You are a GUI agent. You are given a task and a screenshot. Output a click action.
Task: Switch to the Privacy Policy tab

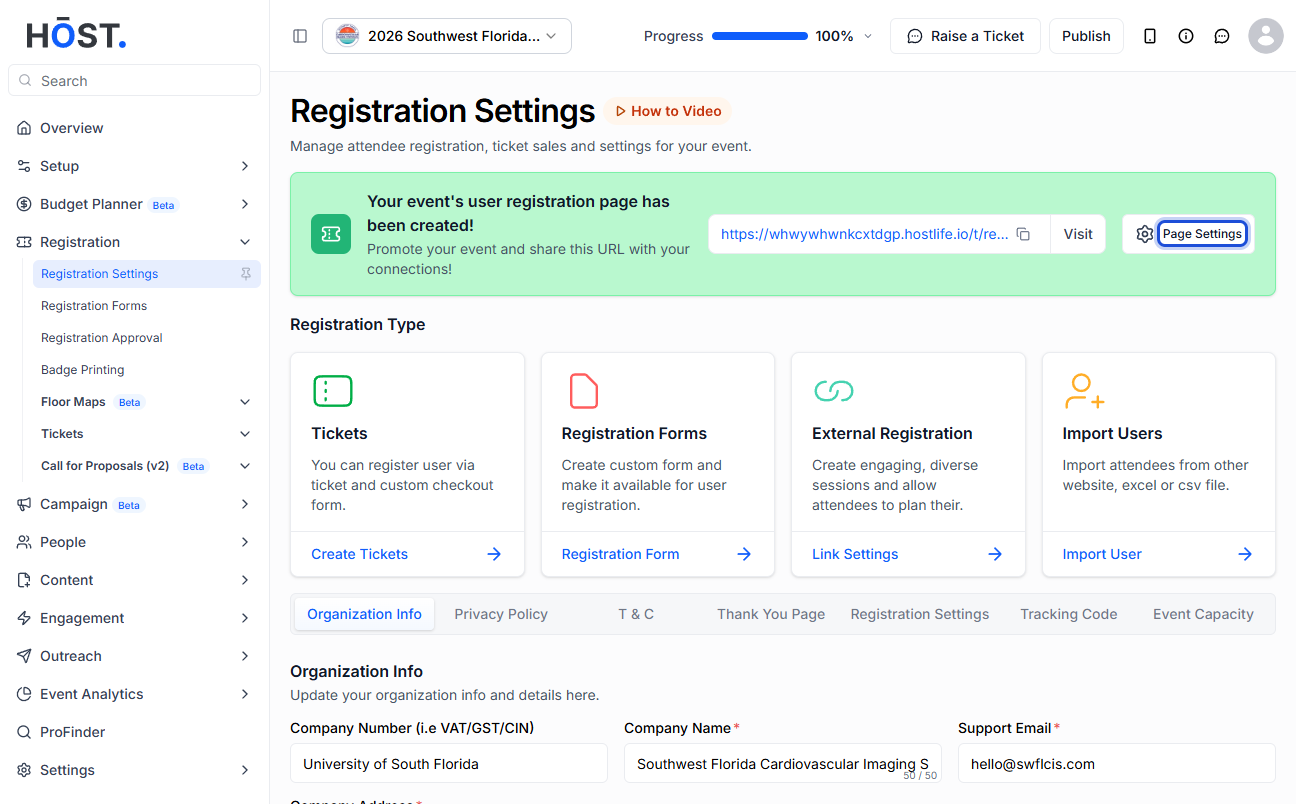pyautogui.click(x=501, y=614)
